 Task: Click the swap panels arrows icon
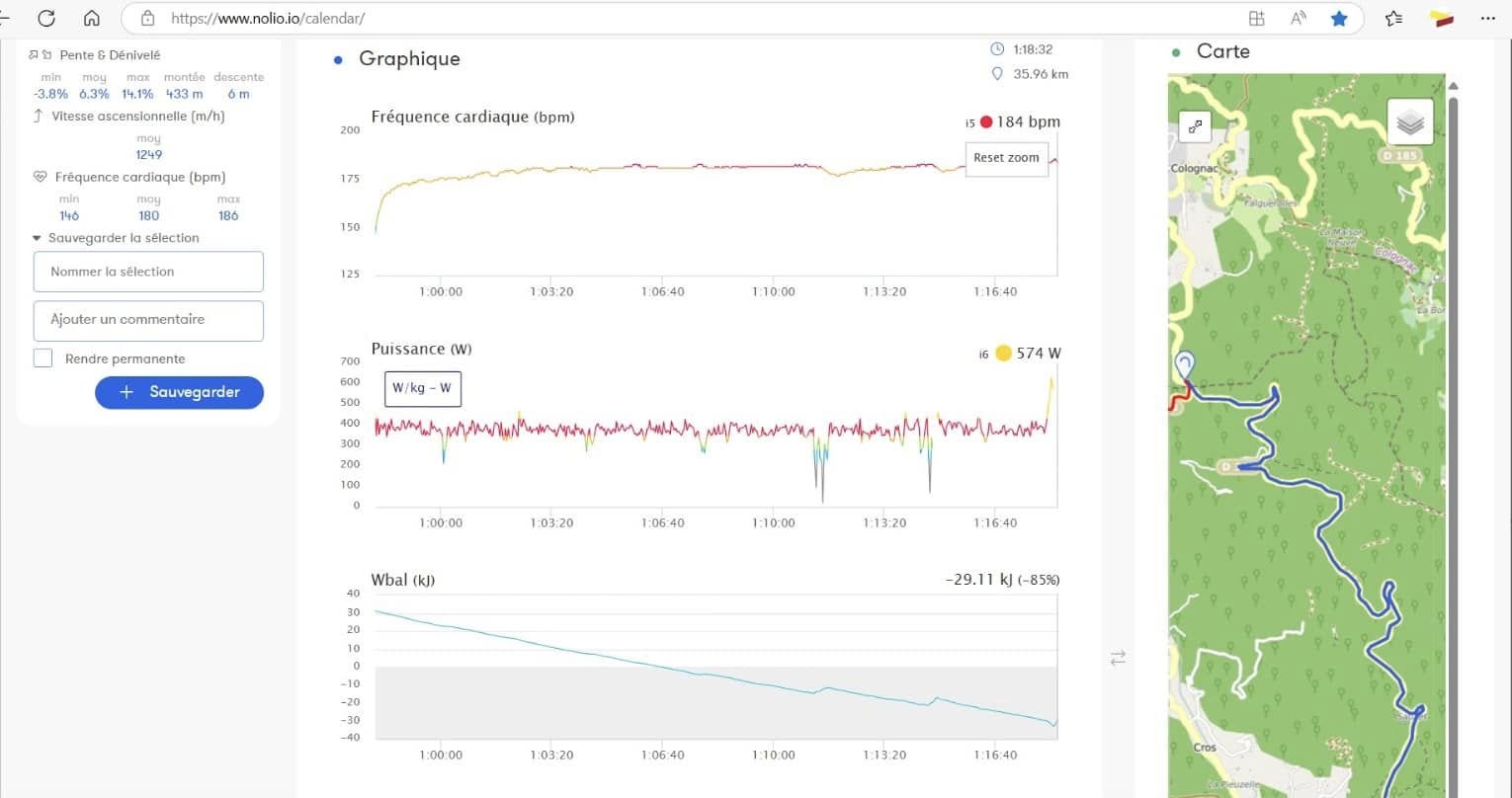[1118, 658]
